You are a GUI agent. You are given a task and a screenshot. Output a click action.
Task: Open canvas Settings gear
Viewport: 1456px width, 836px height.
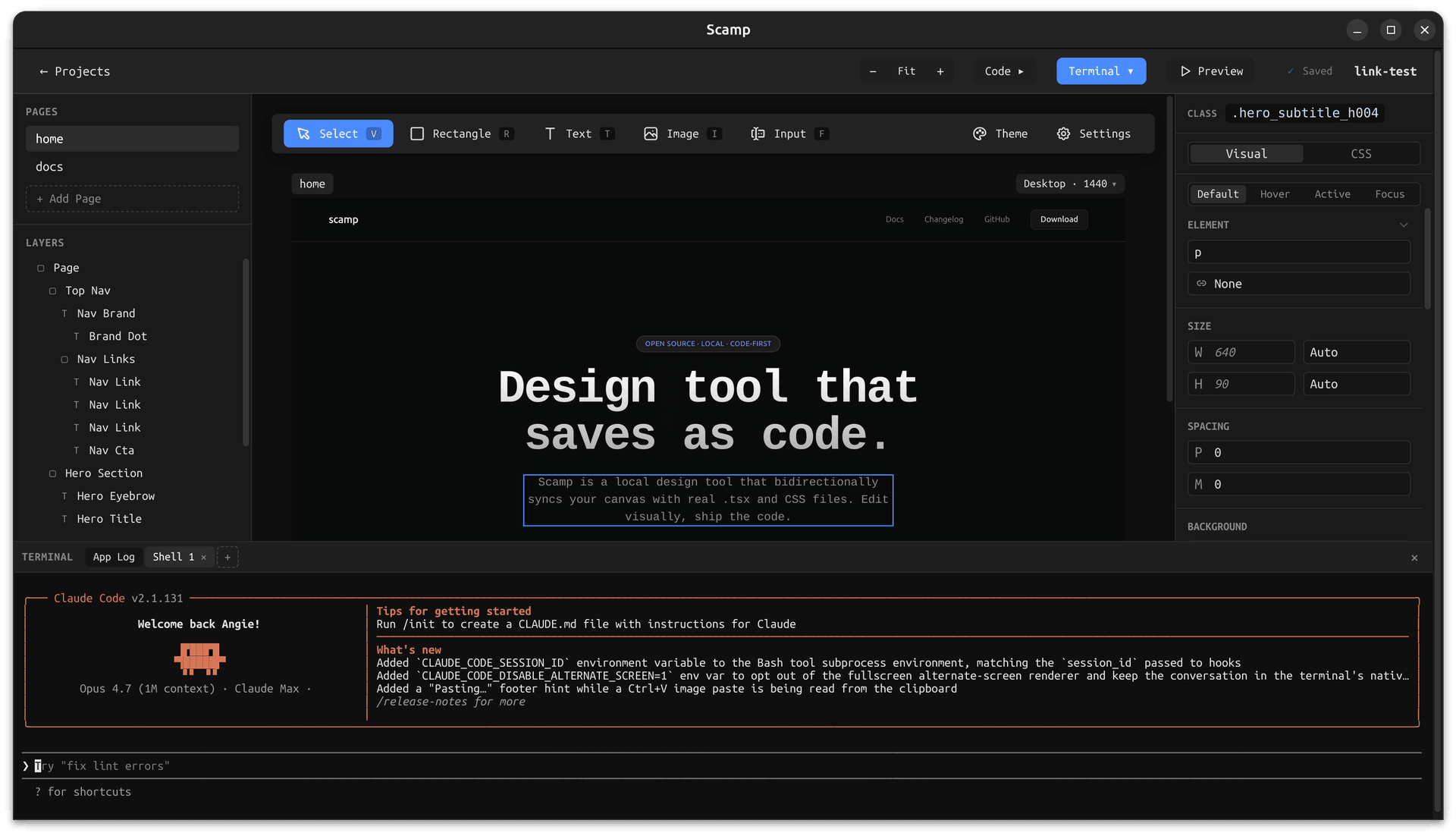coord(1064,134)
